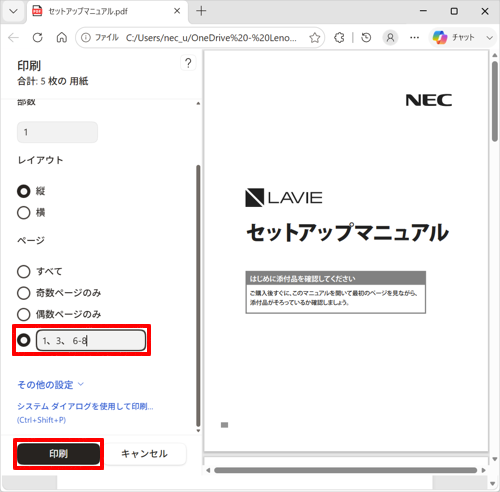The width and height of the screenshot is (500, 492).
Task: Choose 偶数ページのみ option
Action: 23,314
